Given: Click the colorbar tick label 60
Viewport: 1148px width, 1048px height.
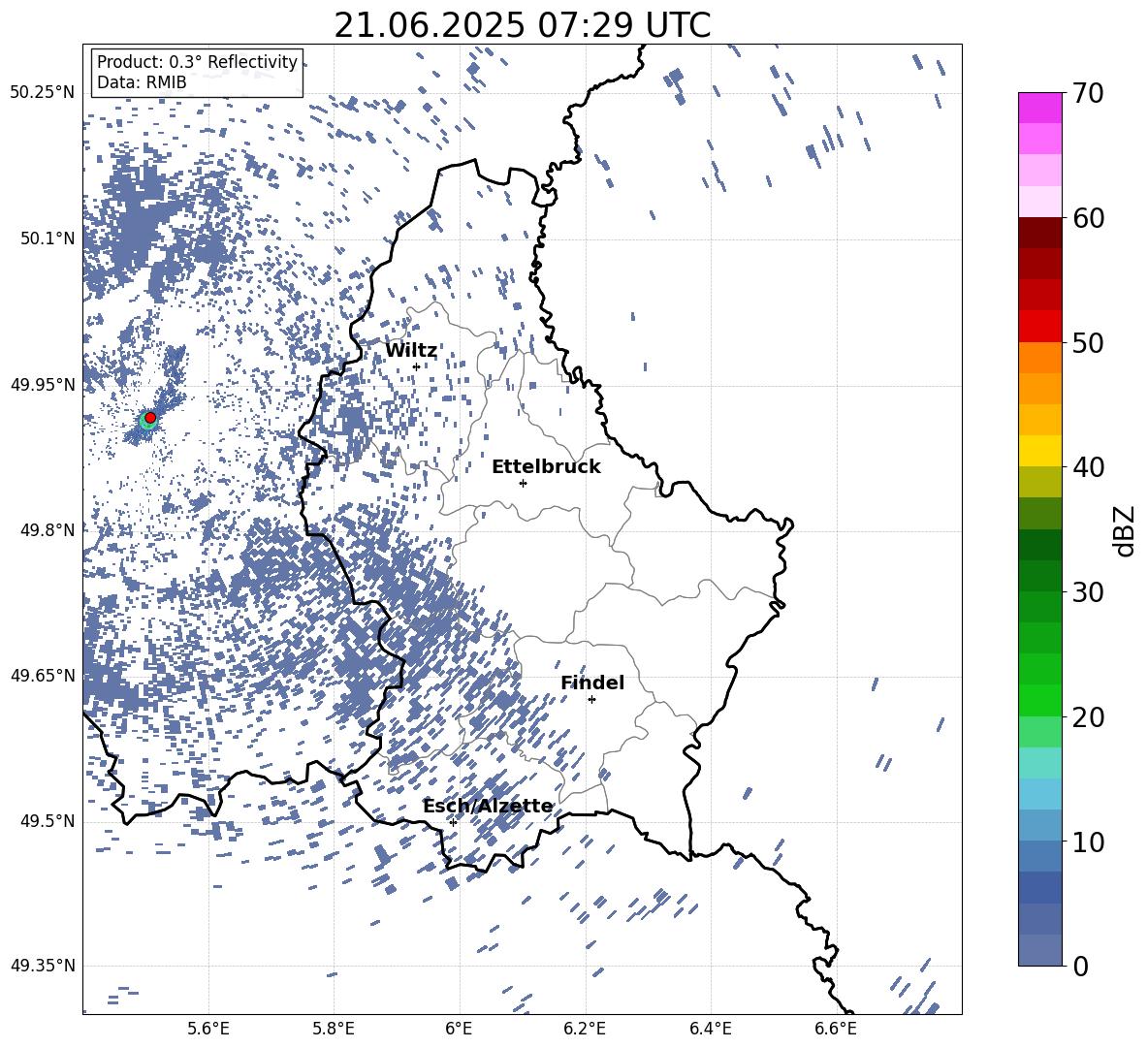Looking at the screenshot, I should [1088, 217].
